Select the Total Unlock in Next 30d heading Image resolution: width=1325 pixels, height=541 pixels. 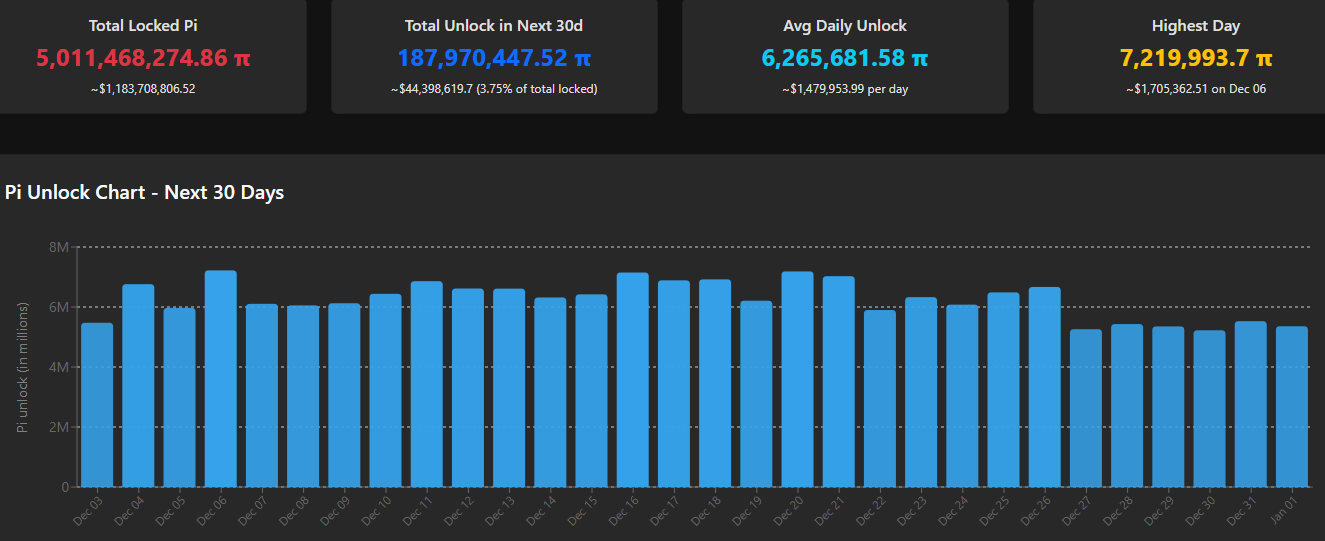click(494, 26)
